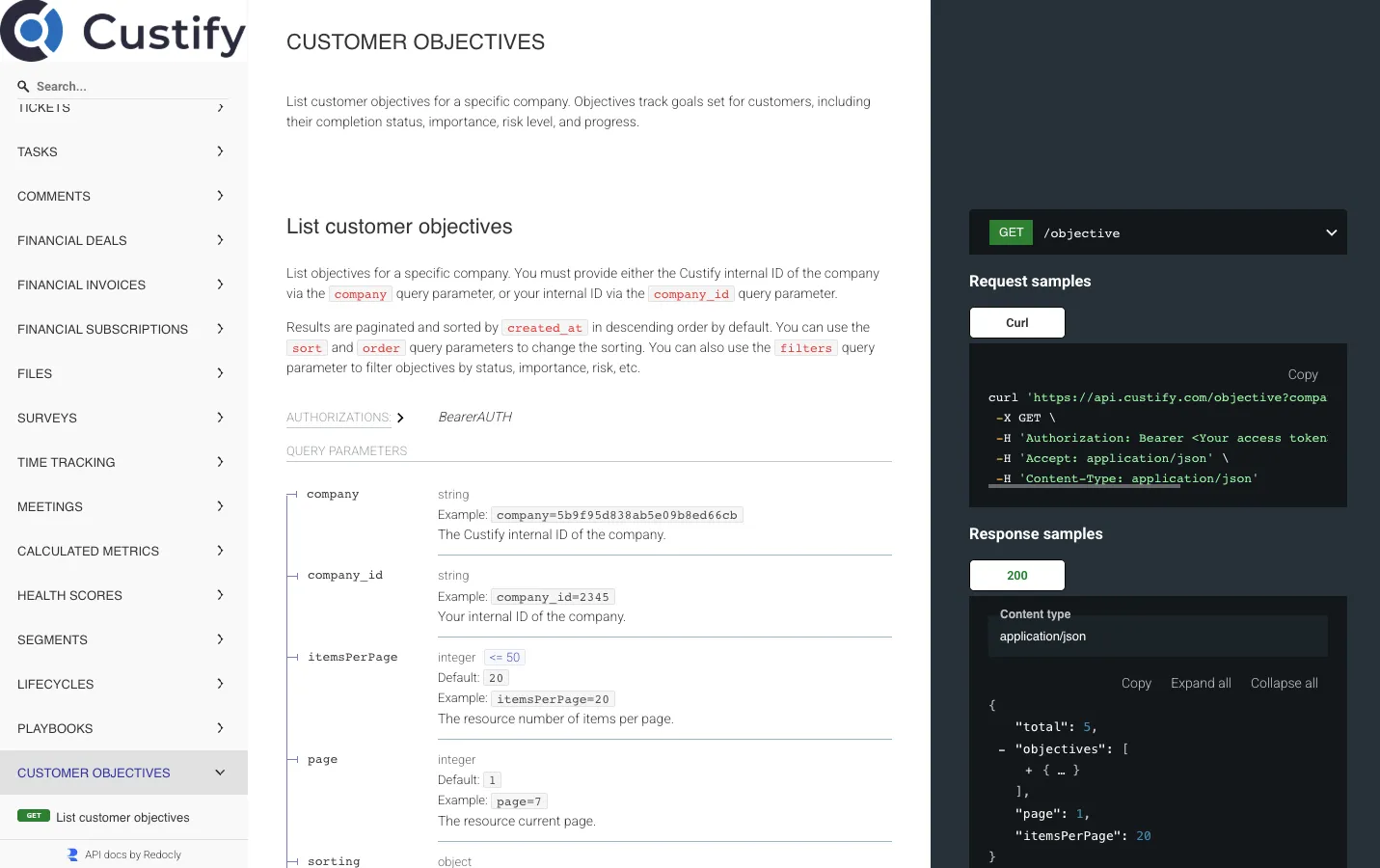Open the Health Scores menu item
The image size is (1380, 868).
(x=123, y=595)
